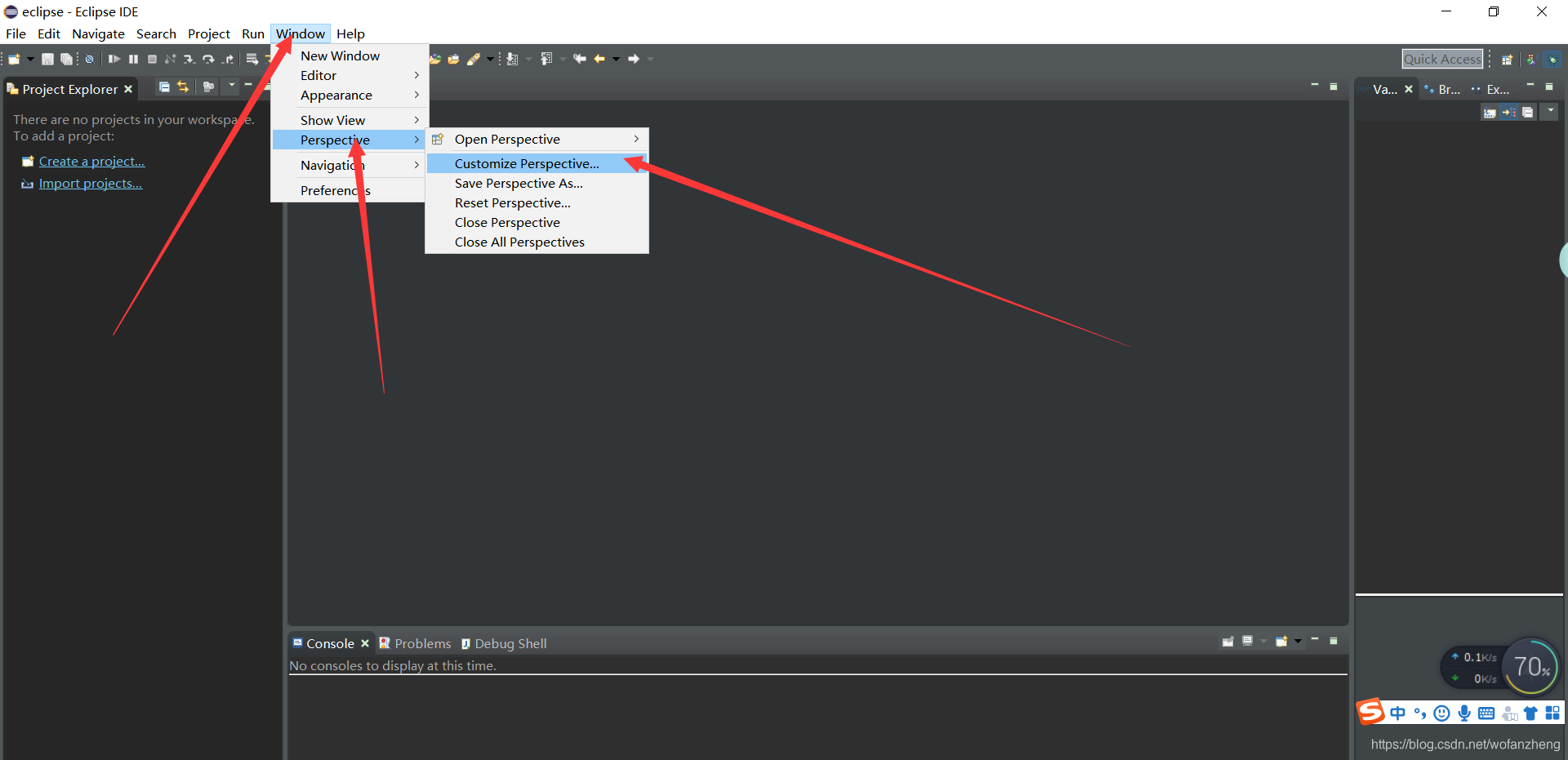Open the Project Explorer View Menu arrow
Screen dimensions: 1568x760
click(x=232, y=85)
